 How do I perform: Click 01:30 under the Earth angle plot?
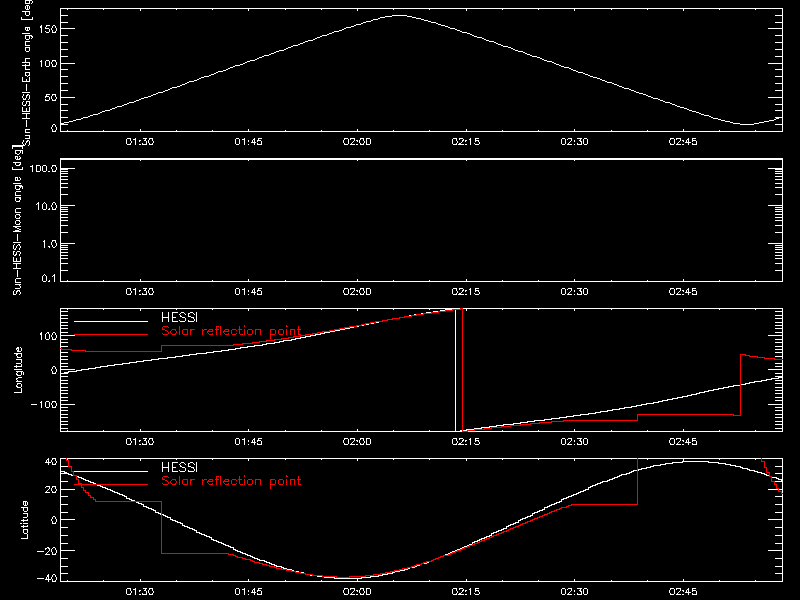[x=140, y=142]
